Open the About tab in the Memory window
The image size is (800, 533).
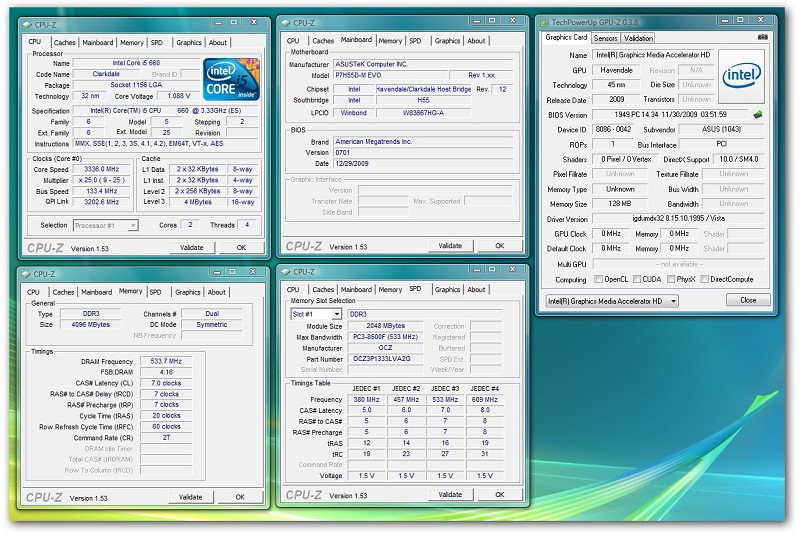coord(216,292)
